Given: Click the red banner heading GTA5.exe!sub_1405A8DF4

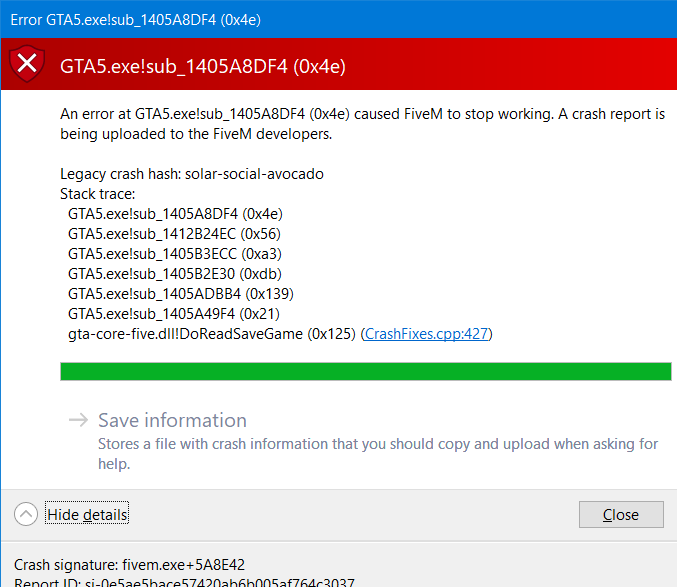Looking at the screenshot, I should (x=203, y=66).
